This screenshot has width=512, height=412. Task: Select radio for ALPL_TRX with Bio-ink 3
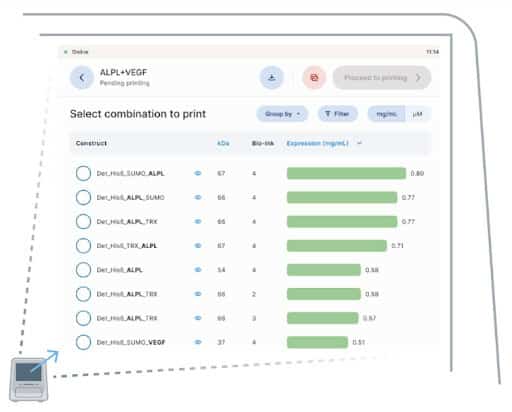tap(83, 318)
